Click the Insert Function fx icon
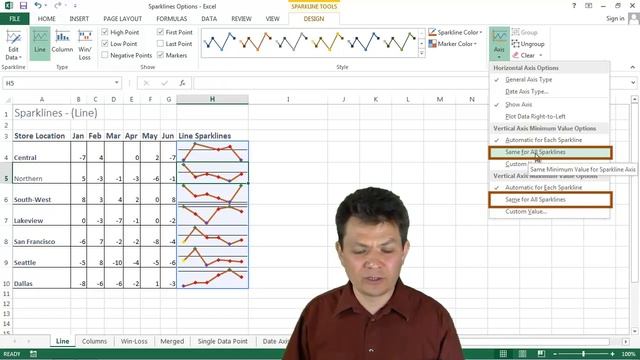Viewport: 640px width, 360px height. click(182, 83)
